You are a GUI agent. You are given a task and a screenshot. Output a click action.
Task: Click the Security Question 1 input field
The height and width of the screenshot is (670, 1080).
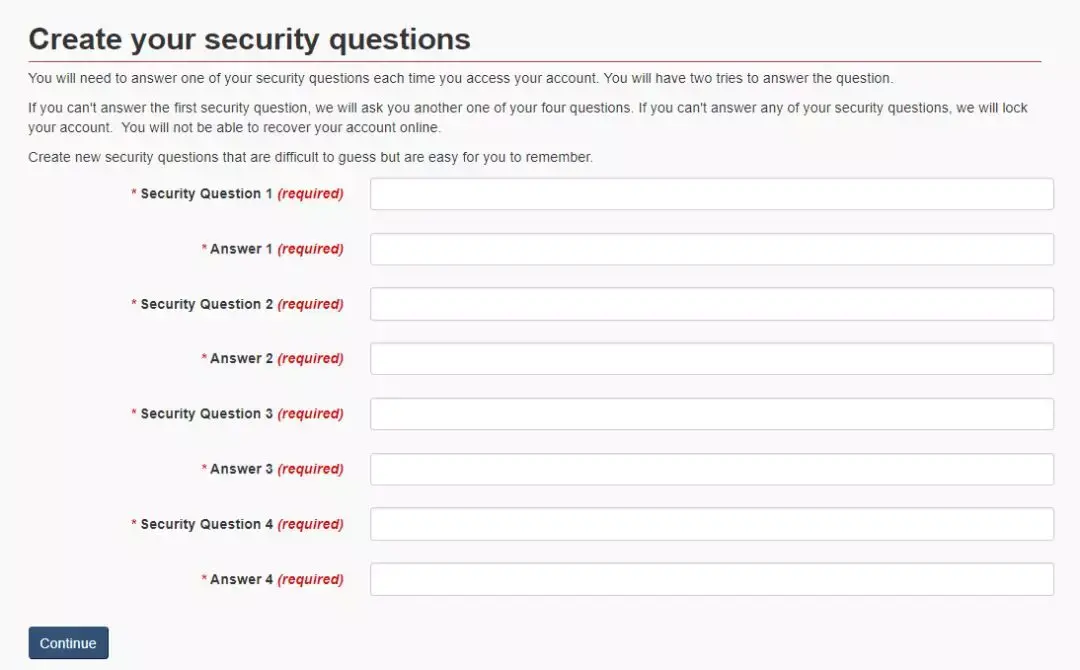pos(711,194)
